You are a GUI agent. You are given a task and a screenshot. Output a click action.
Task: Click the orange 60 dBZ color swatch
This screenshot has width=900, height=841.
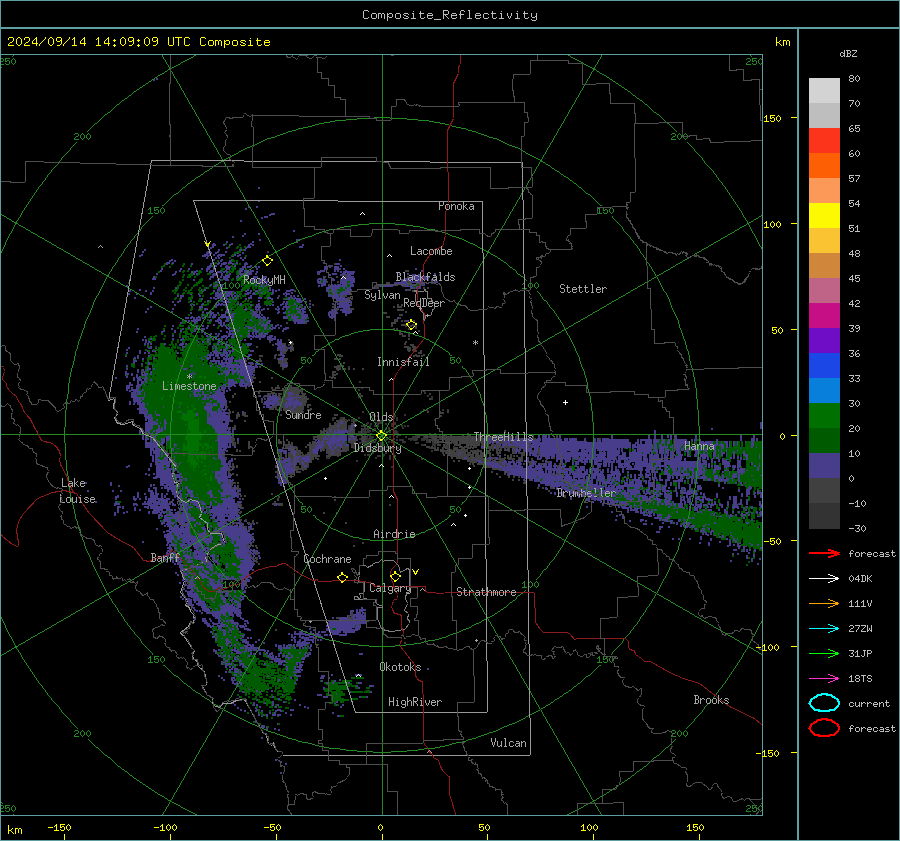point(824,166)
